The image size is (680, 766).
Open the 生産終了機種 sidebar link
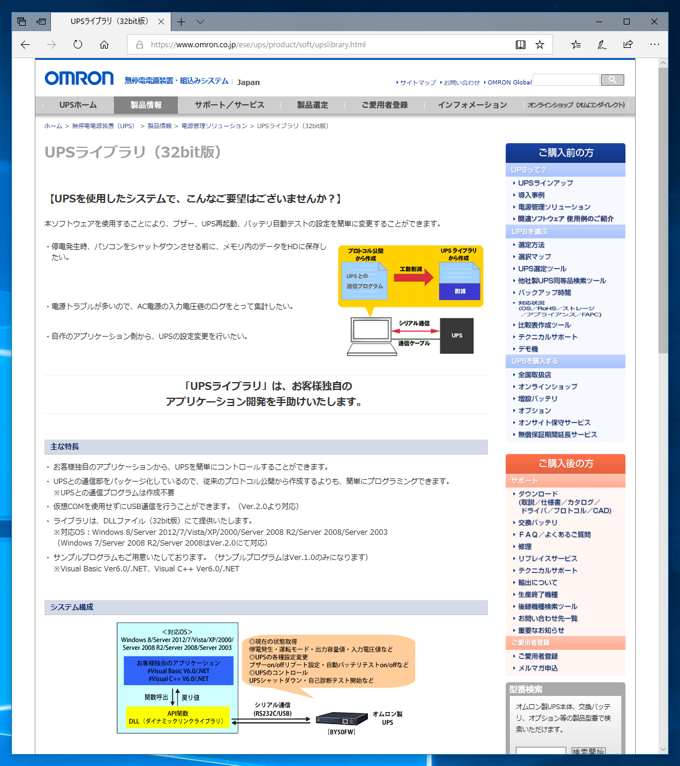coord(537,595)
